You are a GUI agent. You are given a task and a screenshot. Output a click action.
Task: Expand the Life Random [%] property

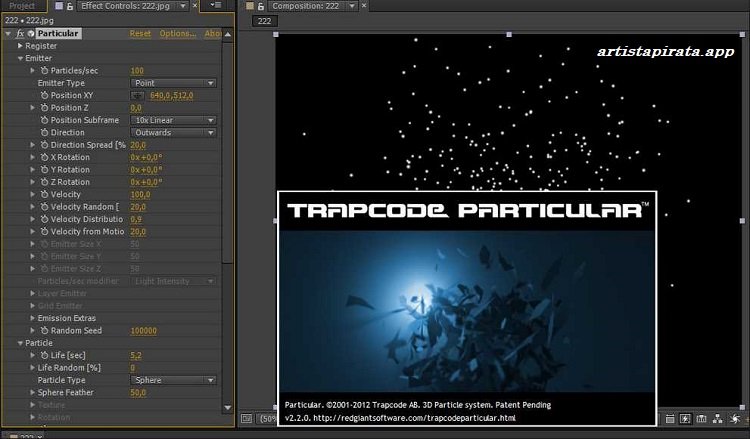pyautogui.click(x=33, y=368)
